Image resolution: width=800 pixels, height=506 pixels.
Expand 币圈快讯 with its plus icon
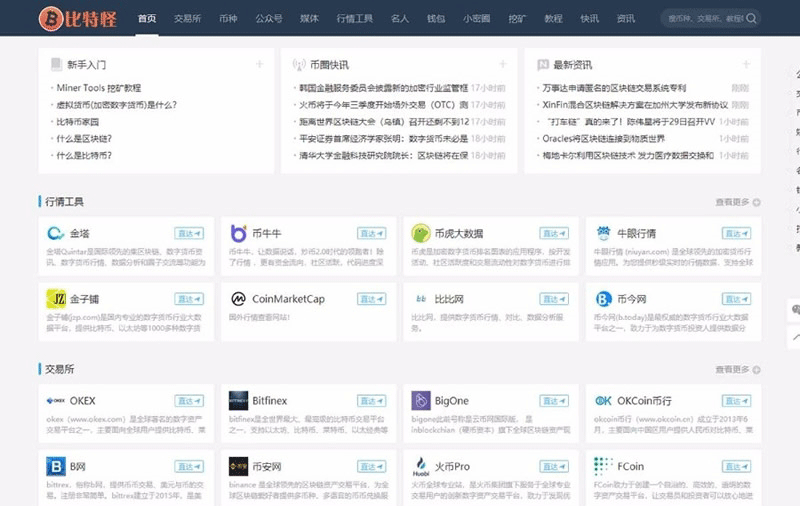click(503, 64)
